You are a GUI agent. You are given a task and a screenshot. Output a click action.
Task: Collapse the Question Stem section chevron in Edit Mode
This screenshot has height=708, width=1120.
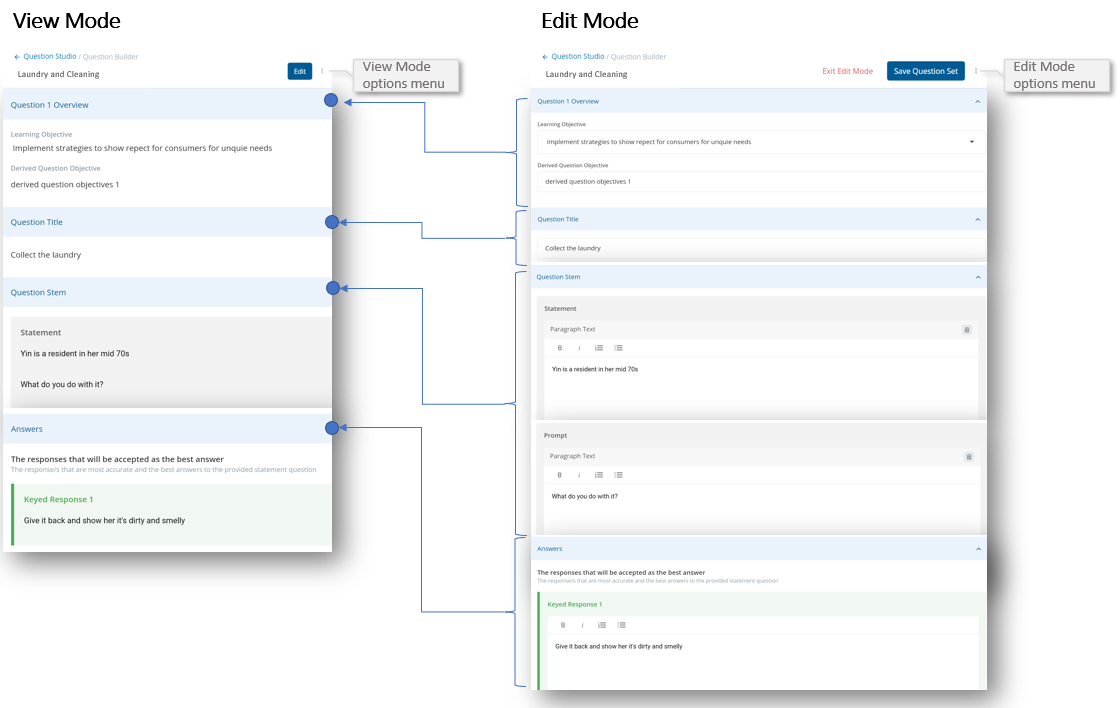(x=977, y=277)
